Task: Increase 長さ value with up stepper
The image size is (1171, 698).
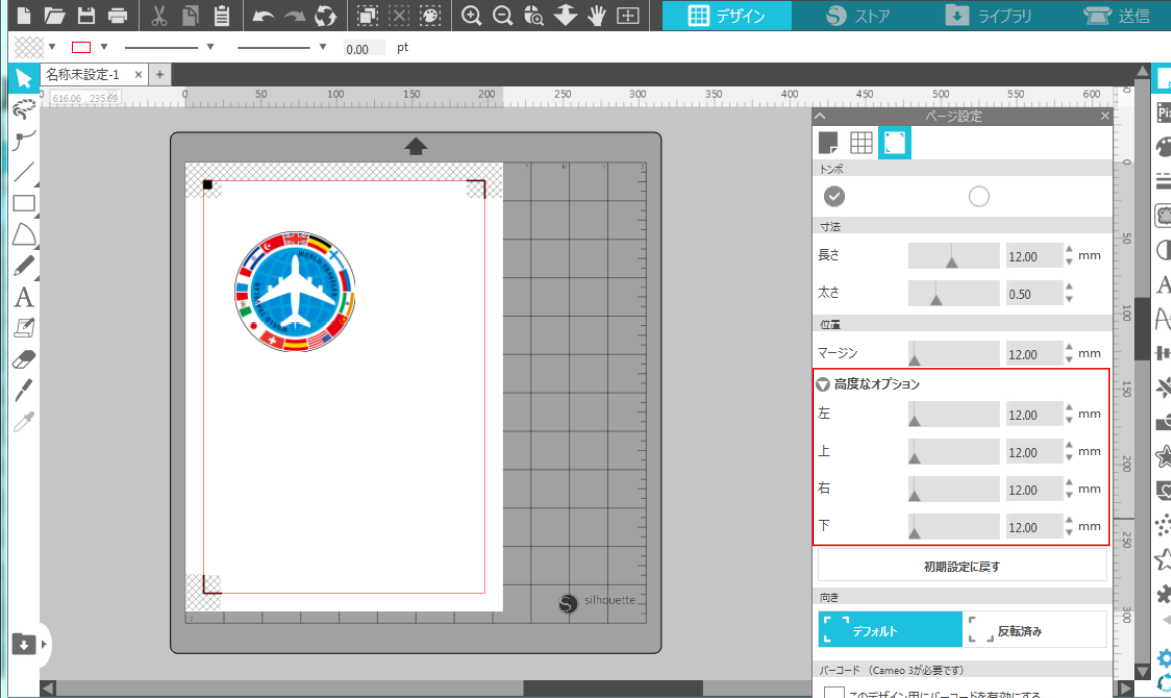Action: pos(1069,250)
